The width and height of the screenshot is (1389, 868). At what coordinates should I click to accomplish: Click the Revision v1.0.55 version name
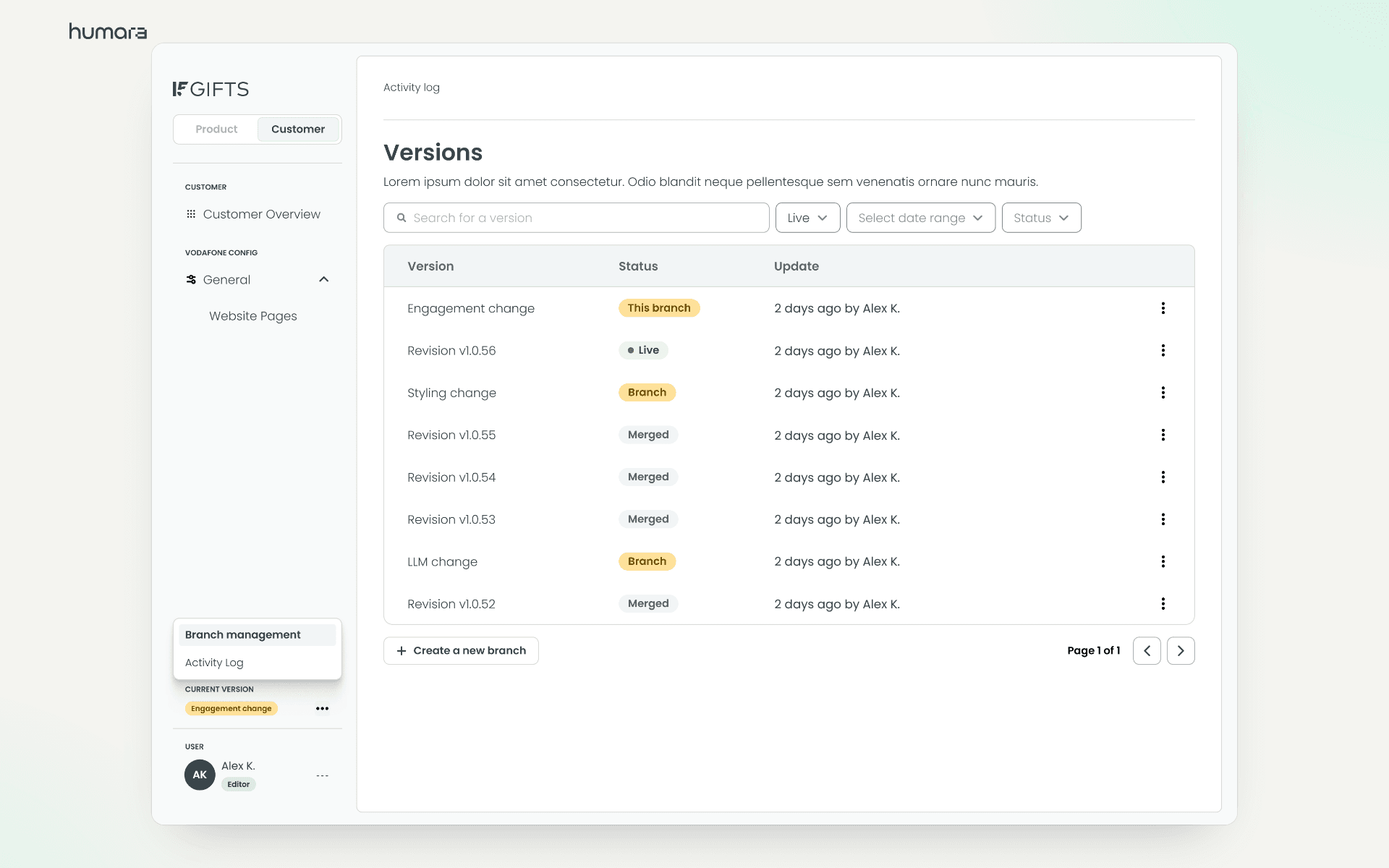[x=451, y=435]
